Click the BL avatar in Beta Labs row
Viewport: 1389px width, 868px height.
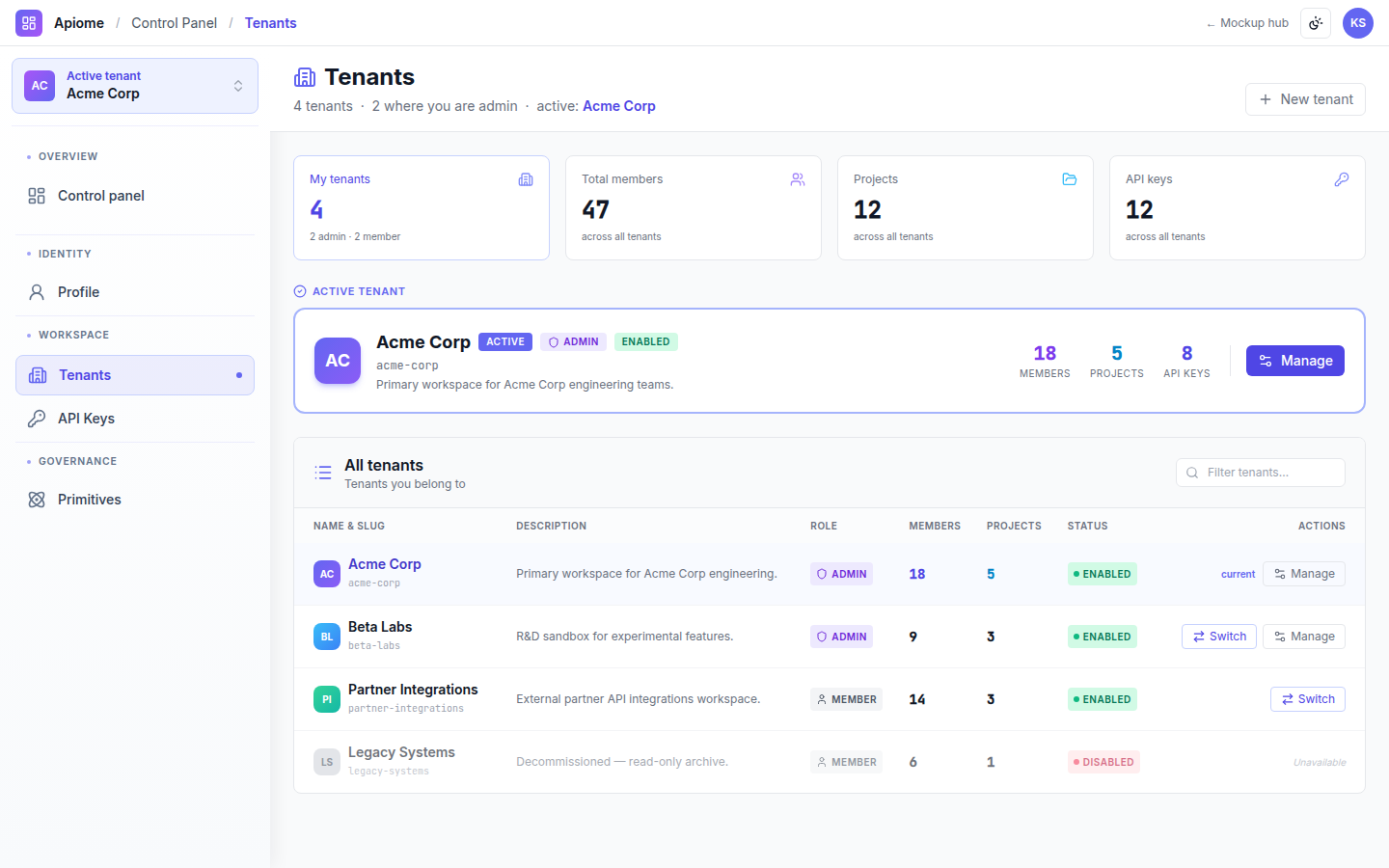327,637
